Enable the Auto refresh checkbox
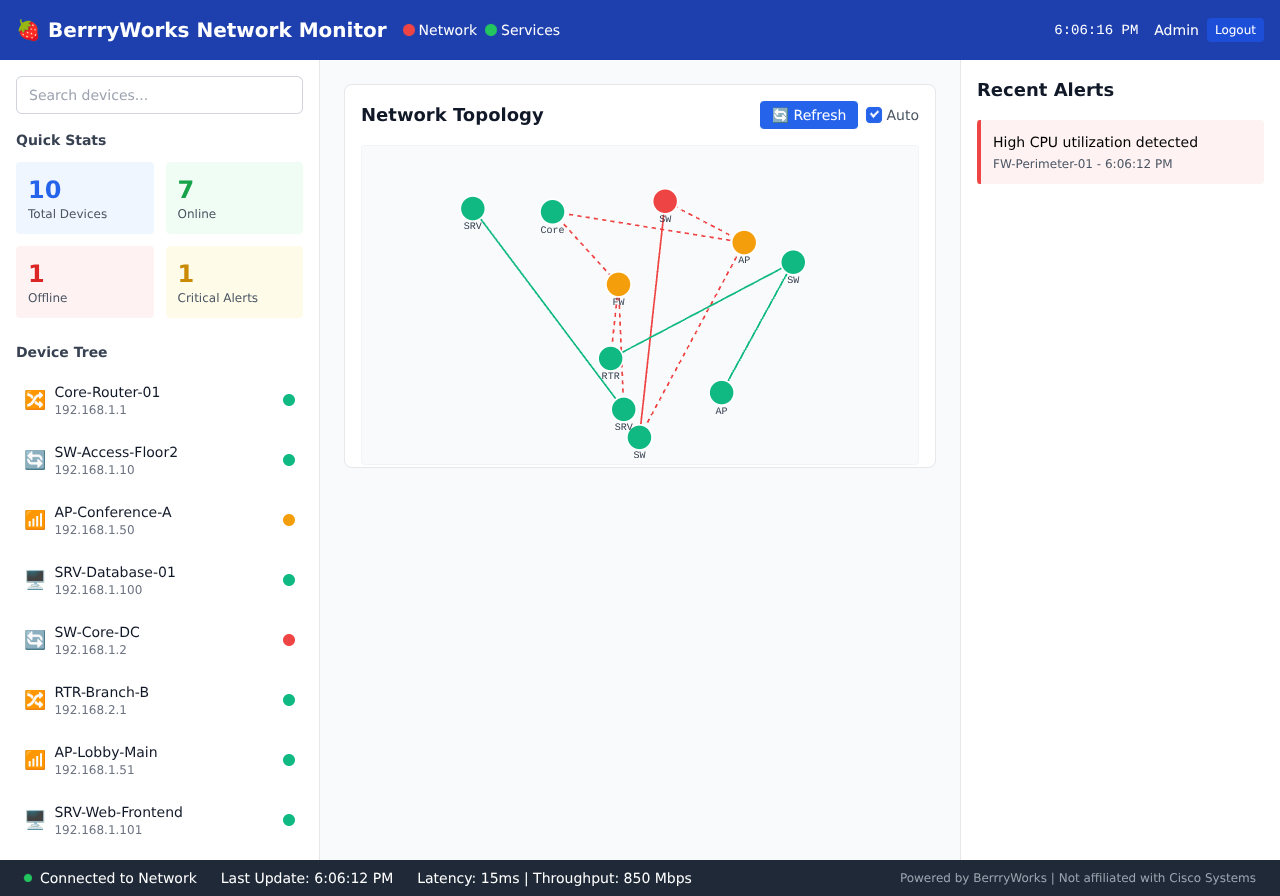This screenshot has width=1280, height=896. click(x=874, y=114)
